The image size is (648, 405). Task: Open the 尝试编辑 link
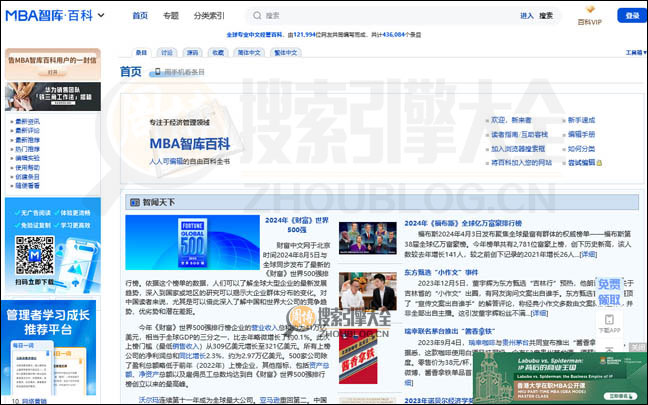[x=581, y=163]
